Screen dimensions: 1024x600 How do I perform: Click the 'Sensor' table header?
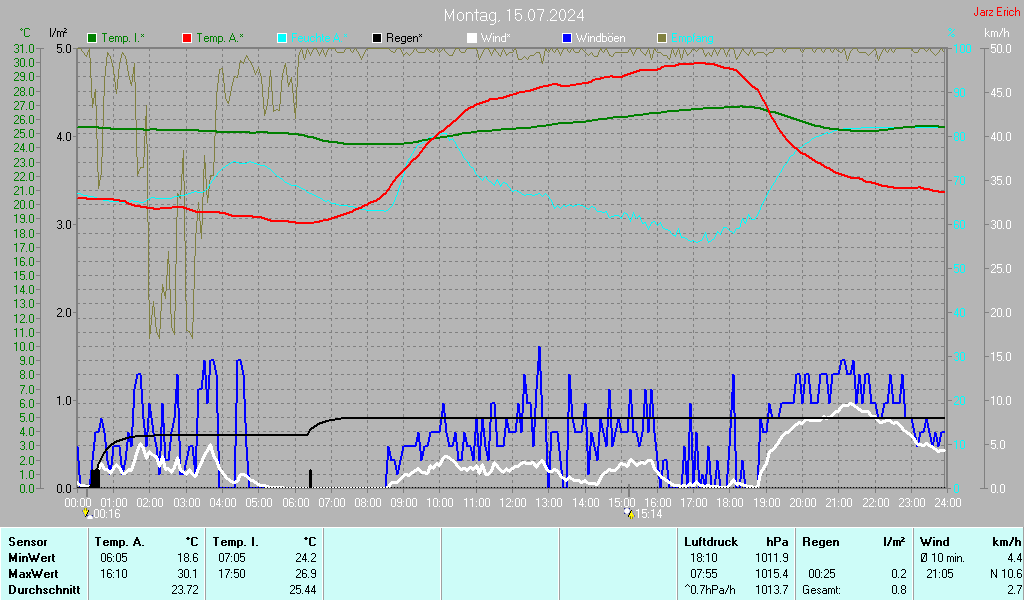tap(27, 542)
